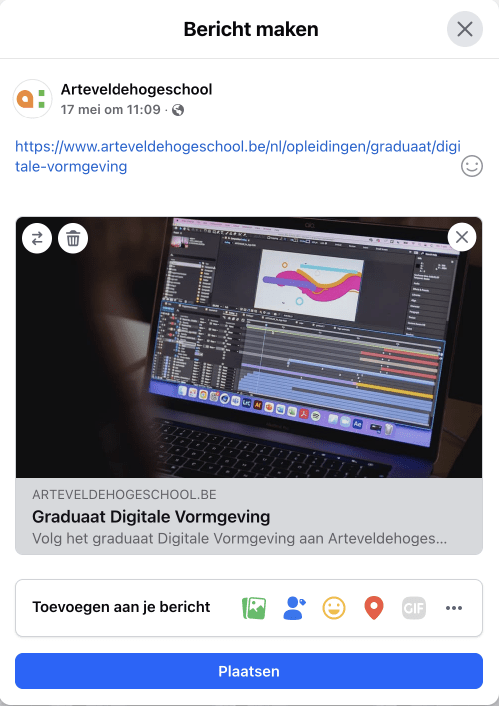Click the Arteveldehogeschool page name
499x706 pixels.
pyautogui.click(x=136, y=89)
